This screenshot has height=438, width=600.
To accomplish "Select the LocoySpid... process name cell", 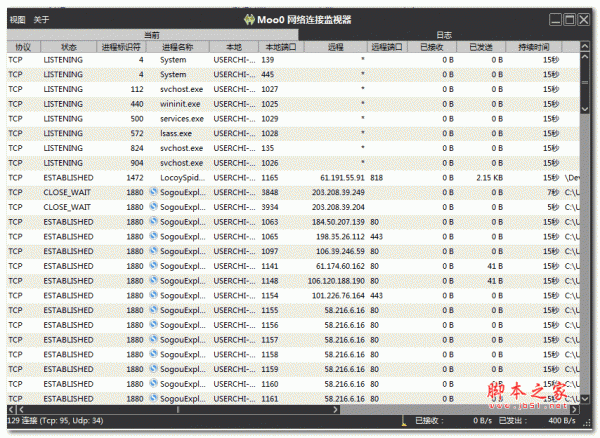I will [x=183, y=178].
